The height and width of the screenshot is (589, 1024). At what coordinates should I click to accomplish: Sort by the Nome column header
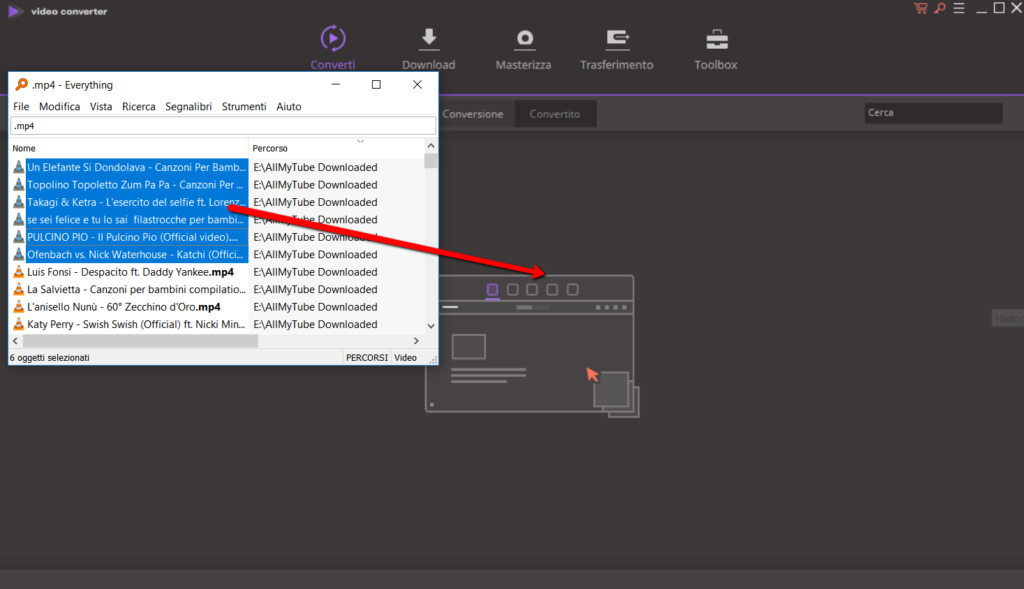(129, 148)
